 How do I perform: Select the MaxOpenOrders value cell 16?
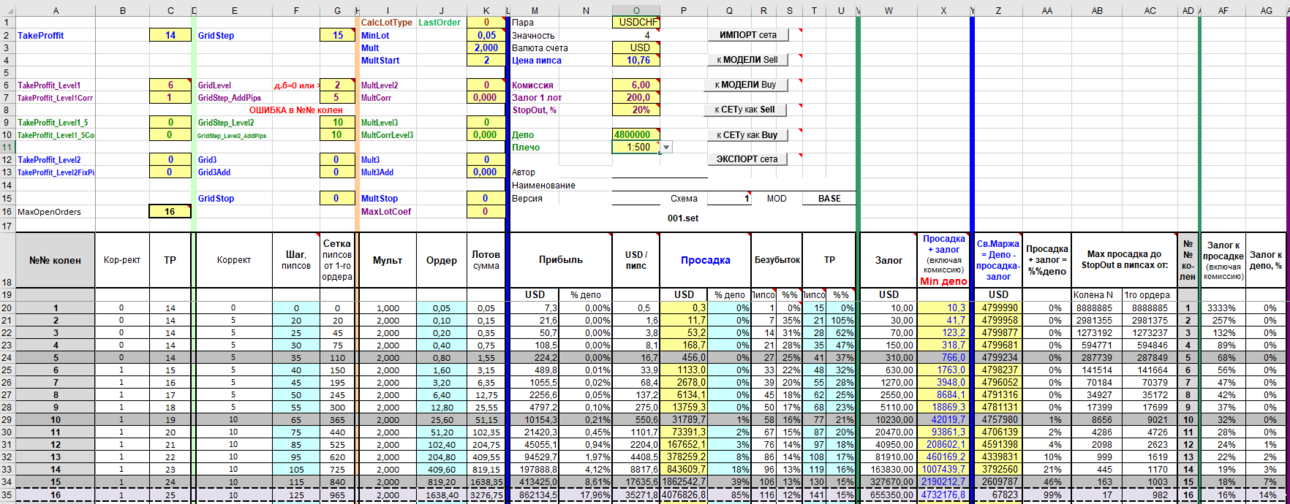click(x=170, y=212)
